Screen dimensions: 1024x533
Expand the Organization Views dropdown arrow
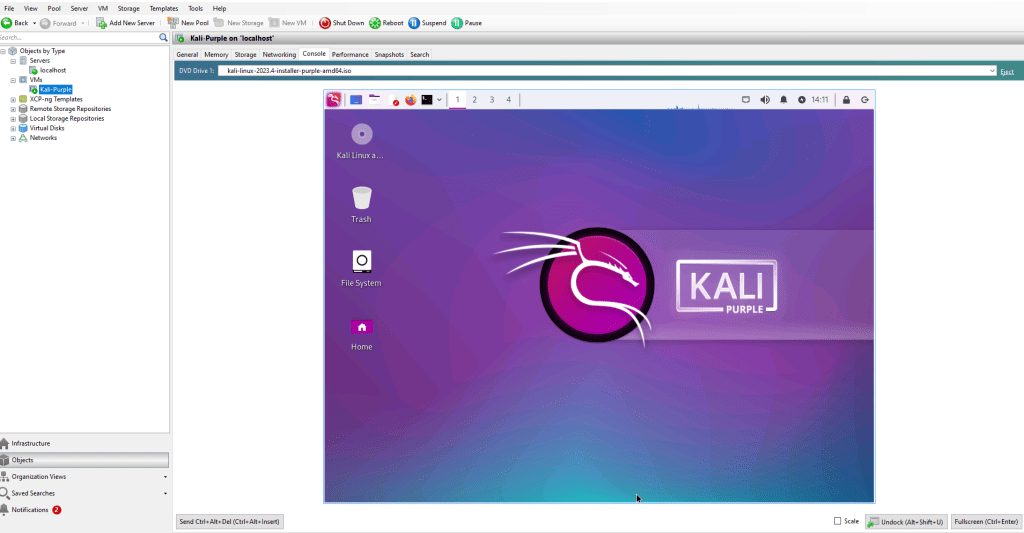tap(165, 477)
